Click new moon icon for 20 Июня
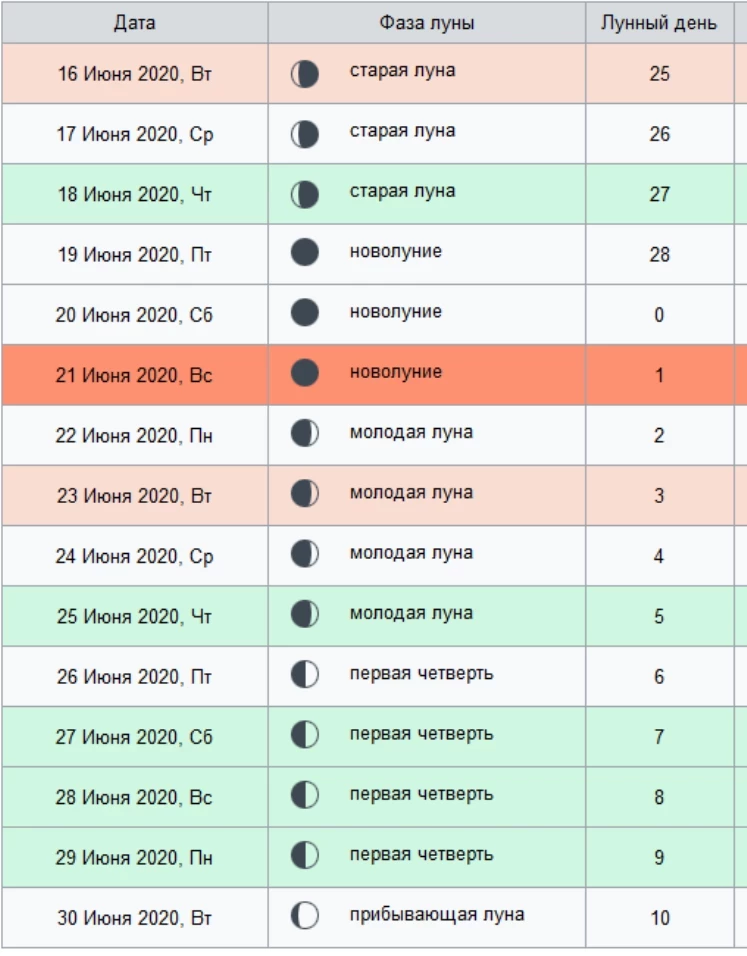 [x=305, y=313]
